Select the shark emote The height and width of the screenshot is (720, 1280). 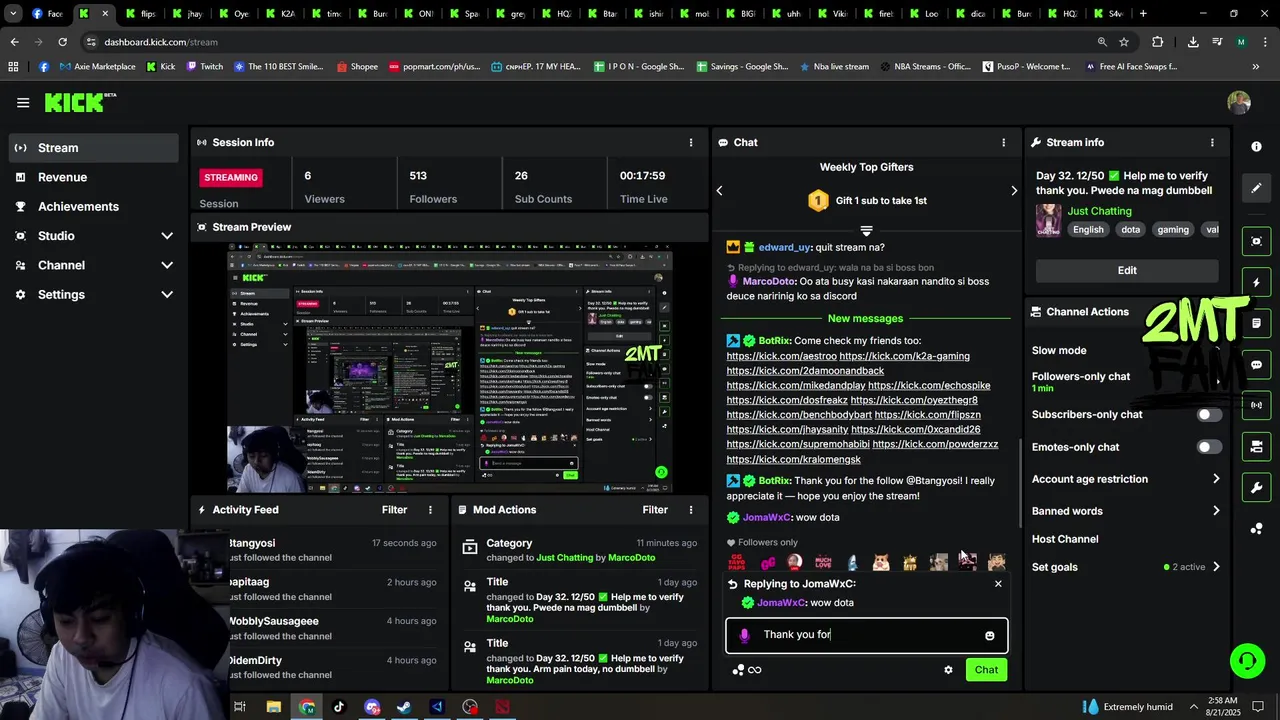click(852, 562)
